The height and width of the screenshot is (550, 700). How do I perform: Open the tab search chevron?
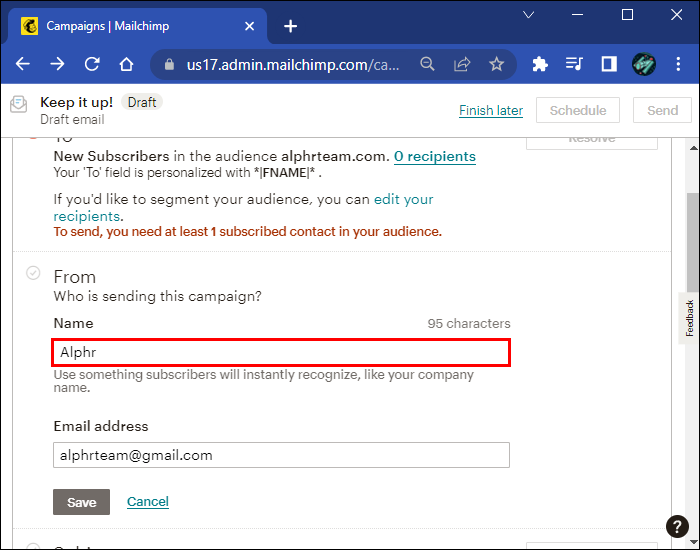coord(529,15)
